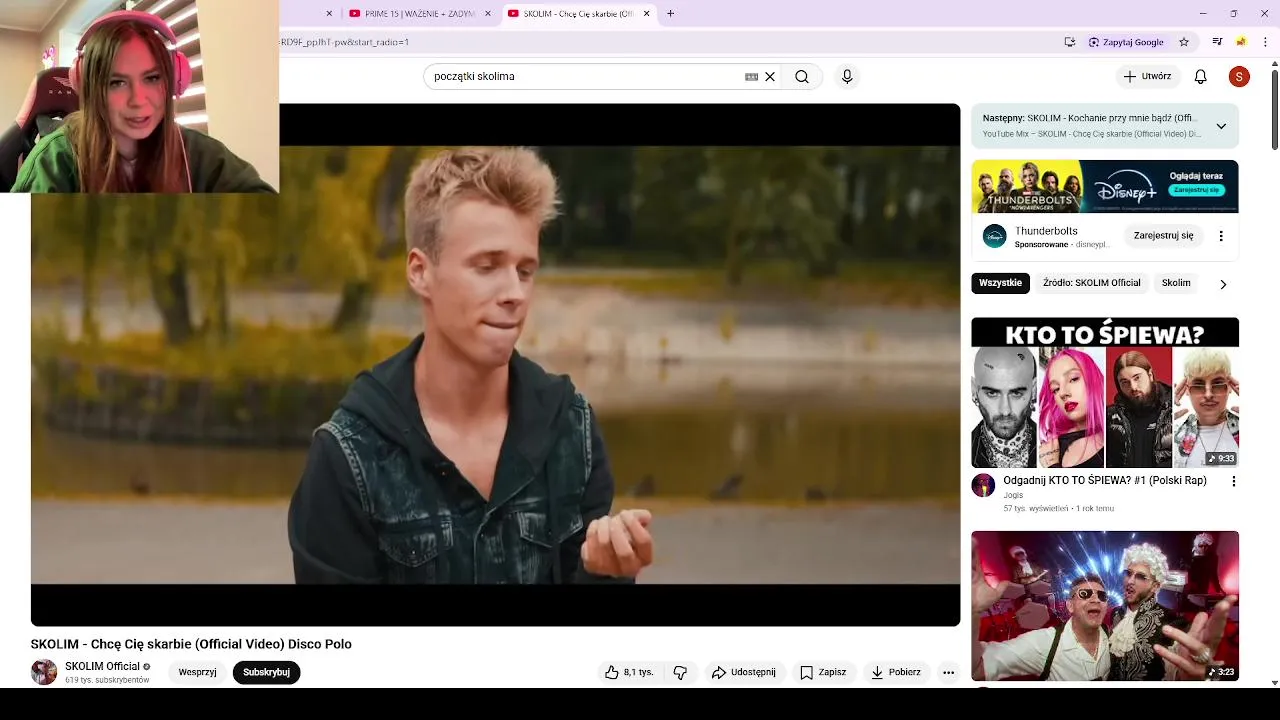Image resolution: width=1280 pixels, height=720 pixels.
Task: Click the main video player
Action: [x=495, y=365]
